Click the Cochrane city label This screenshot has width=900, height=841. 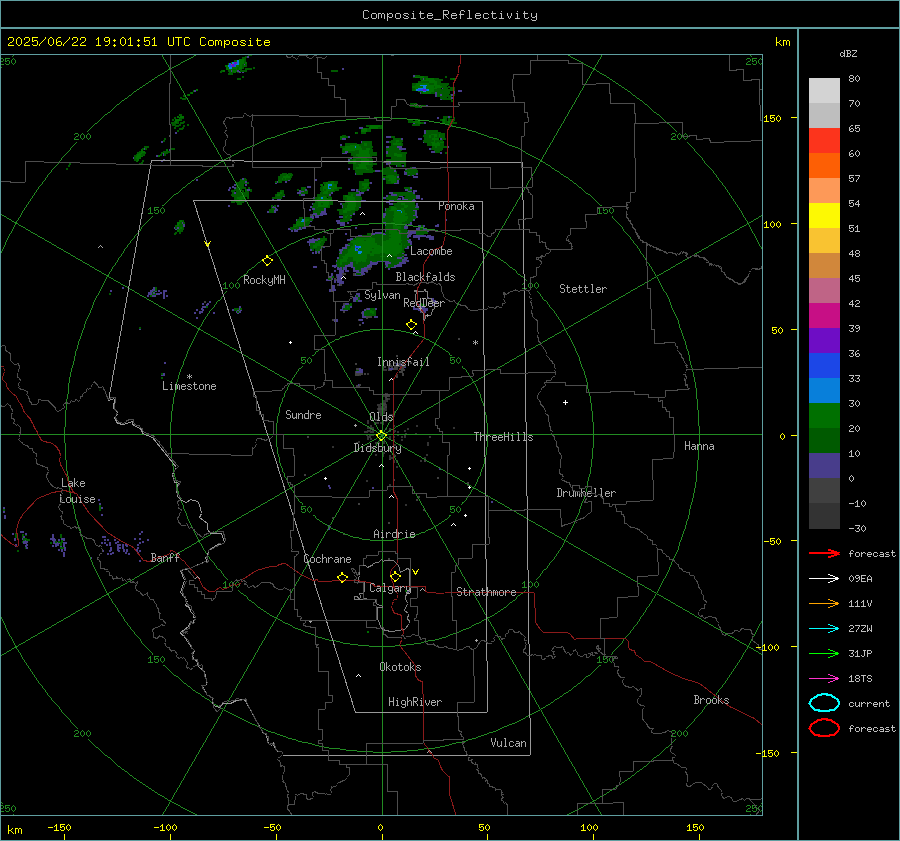[x=327, y=559]
